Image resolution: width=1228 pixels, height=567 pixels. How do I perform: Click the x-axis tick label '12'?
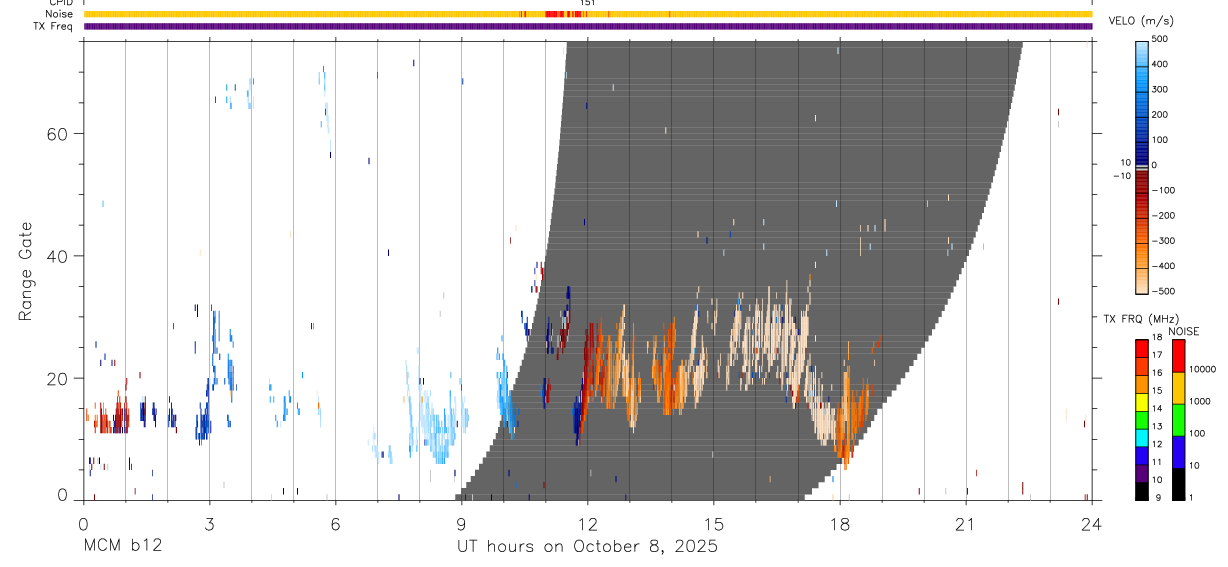[588, 523]
